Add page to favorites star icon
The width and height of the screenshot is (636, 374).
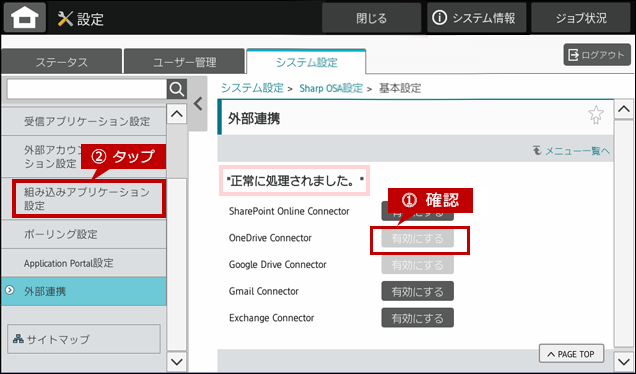596,115
